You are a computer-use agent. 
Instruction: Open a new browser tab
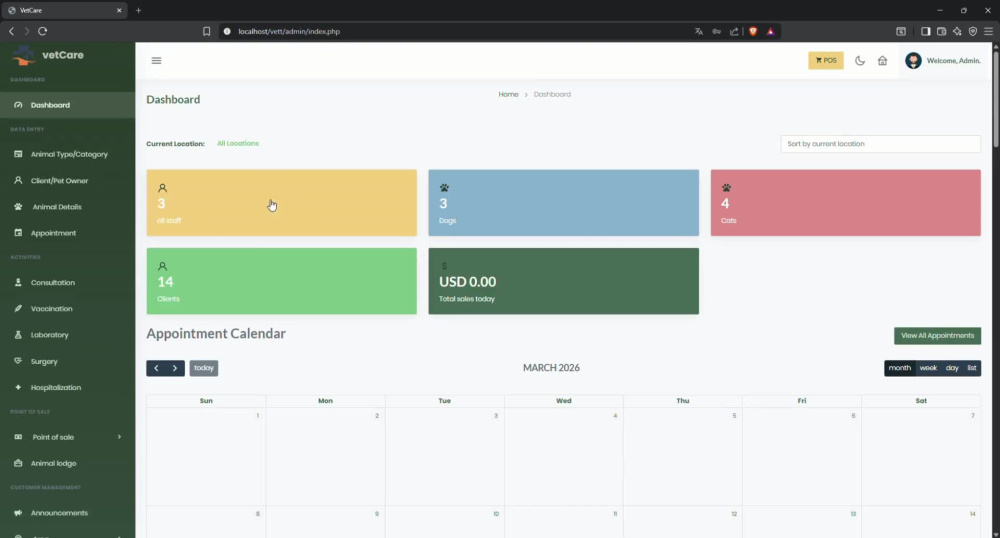click(x=138, y=10)
